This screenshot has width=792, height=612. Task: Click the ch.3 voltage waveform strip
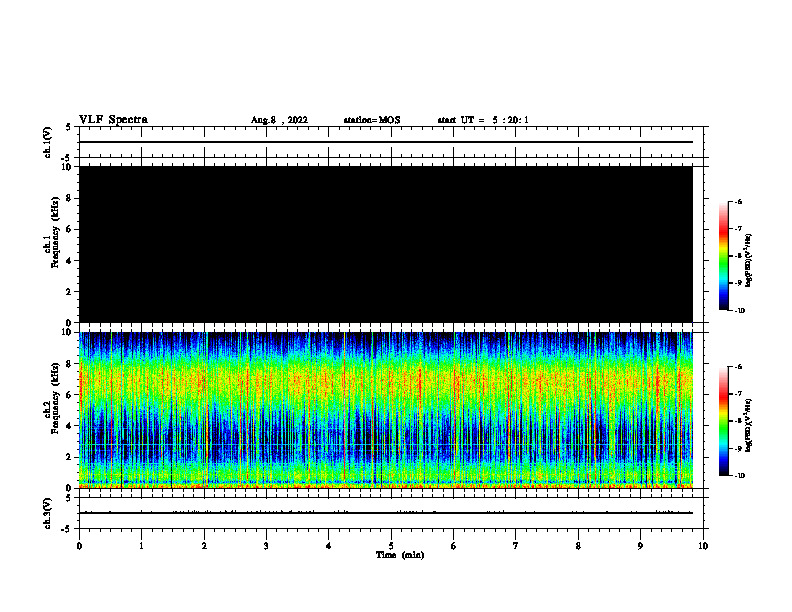pyautogui.click(x=391, y=513)
